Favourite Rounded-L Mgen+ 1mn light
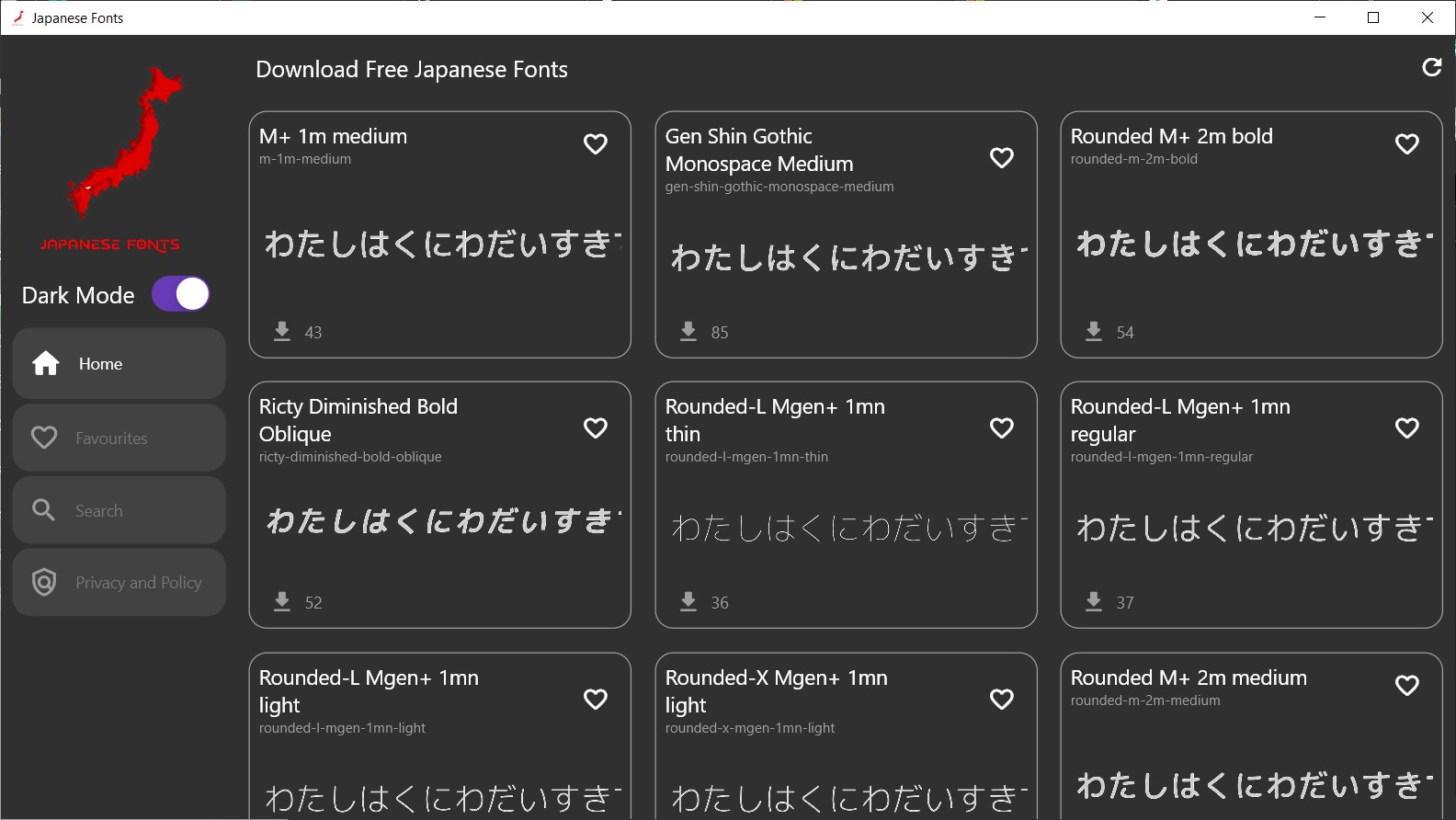1456x820 pixels. pos(596,700)
